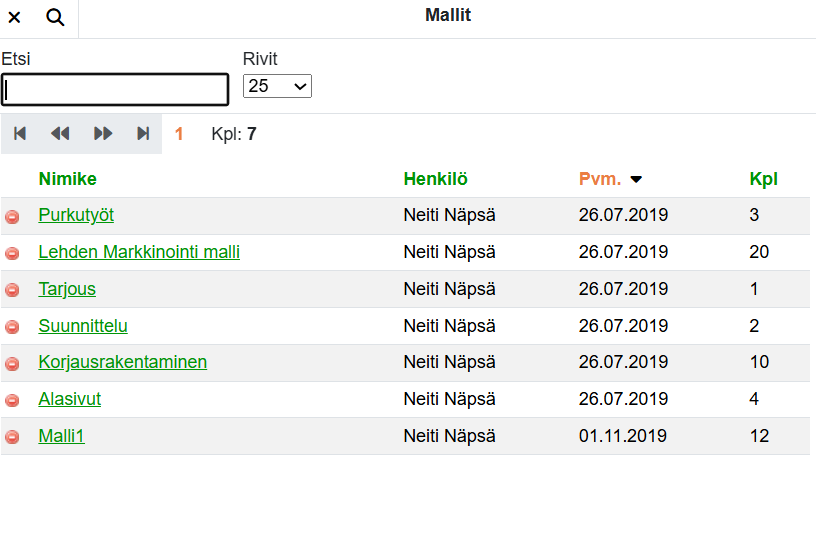
Task: Toggle sort arrow next to Pvm.
Action: coord(636,180)
